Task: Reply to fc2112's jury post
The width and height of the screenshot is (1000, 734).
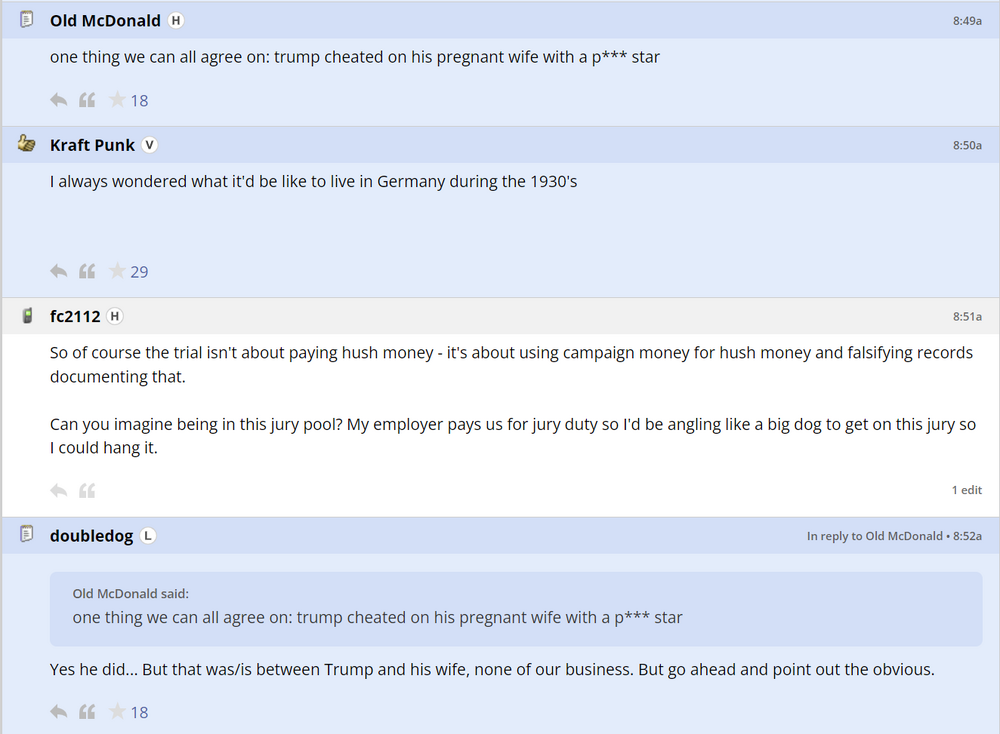Action: point(59,490)
